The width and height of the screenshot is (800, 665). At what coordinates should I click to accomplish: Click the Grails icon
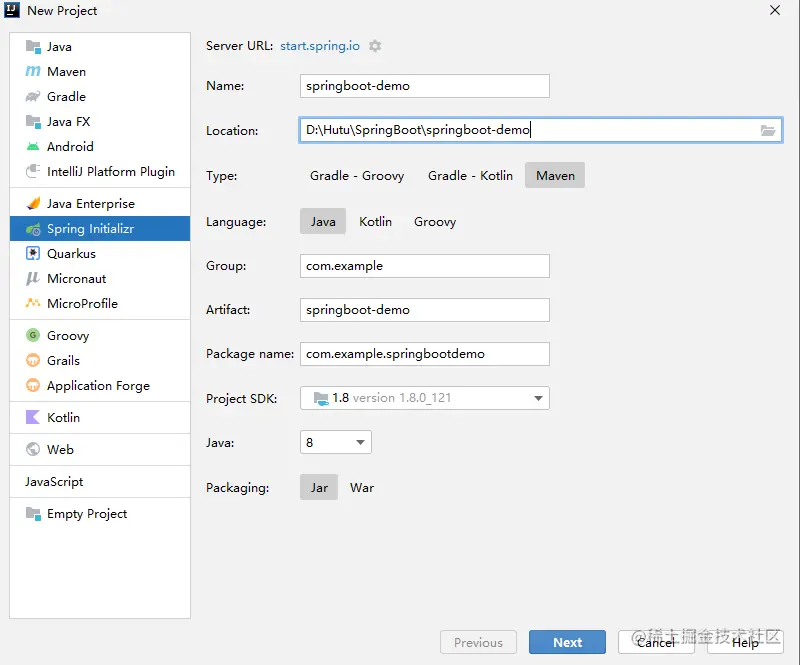tap(33, 360)
